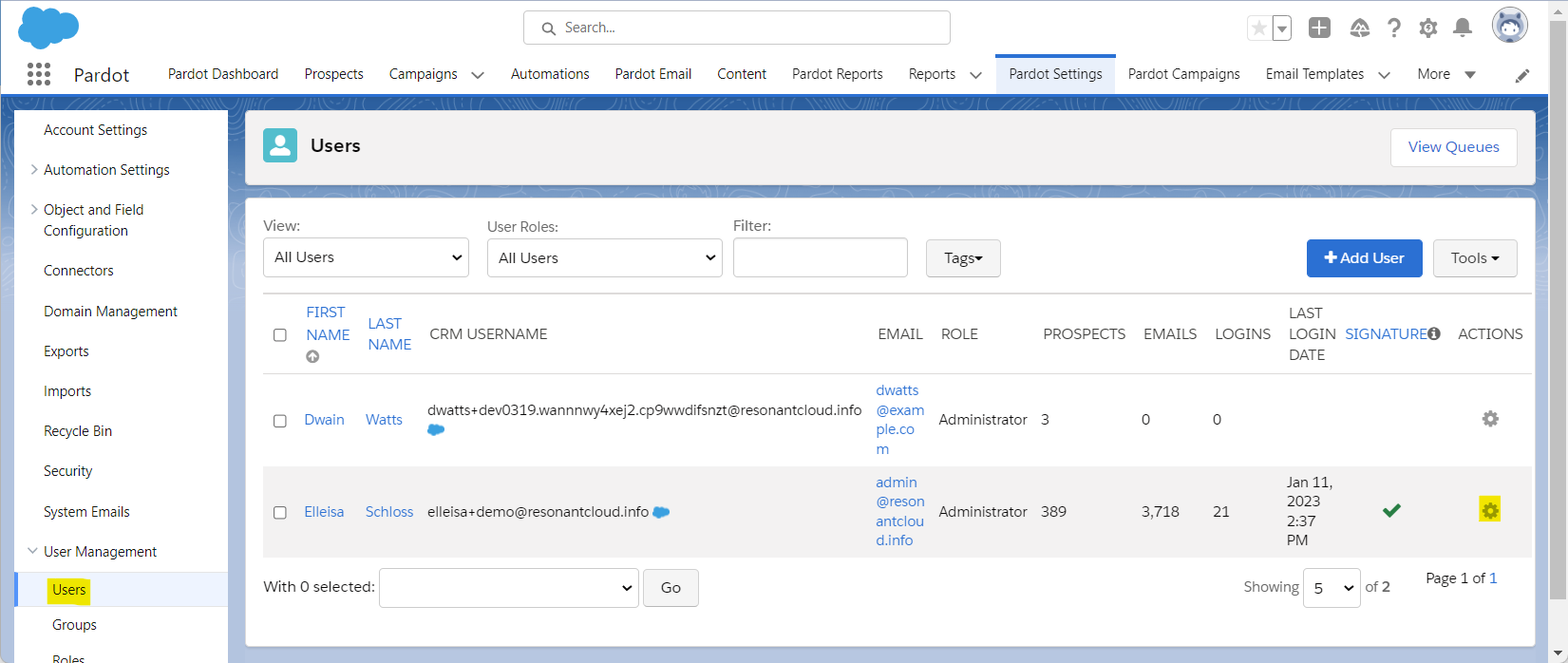Toggle the select-all users checkbox
This screenshot has height=663, width=1568.
click(280, 335)
